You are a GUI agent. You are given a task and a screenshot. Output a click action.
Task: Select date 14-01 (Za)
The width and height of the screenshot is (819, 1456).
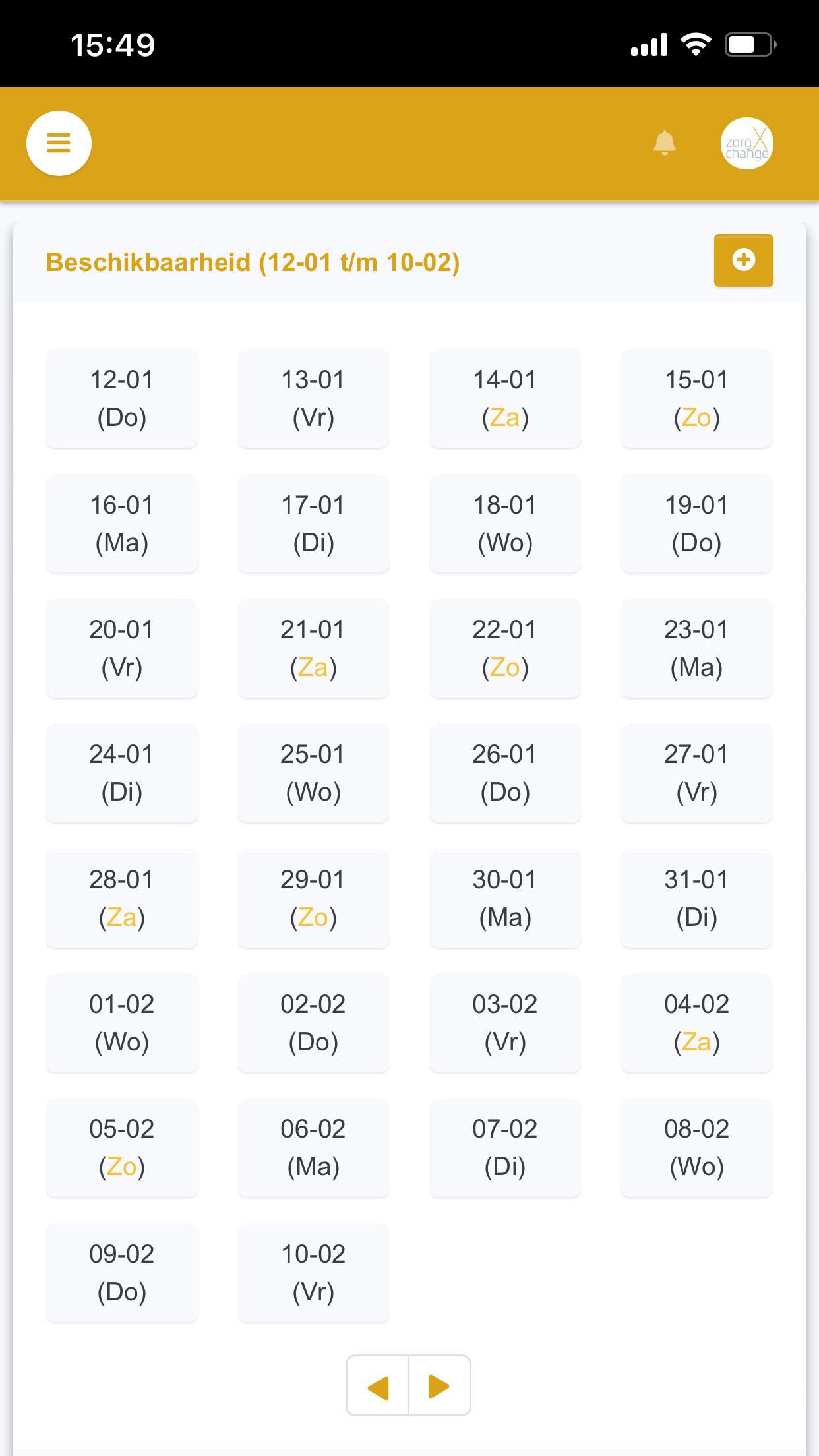coord(505,398)
